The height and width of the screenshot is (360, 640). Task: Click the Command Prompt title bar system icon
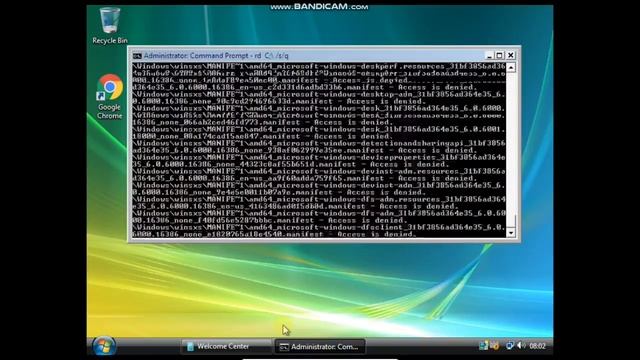(137, 56)
